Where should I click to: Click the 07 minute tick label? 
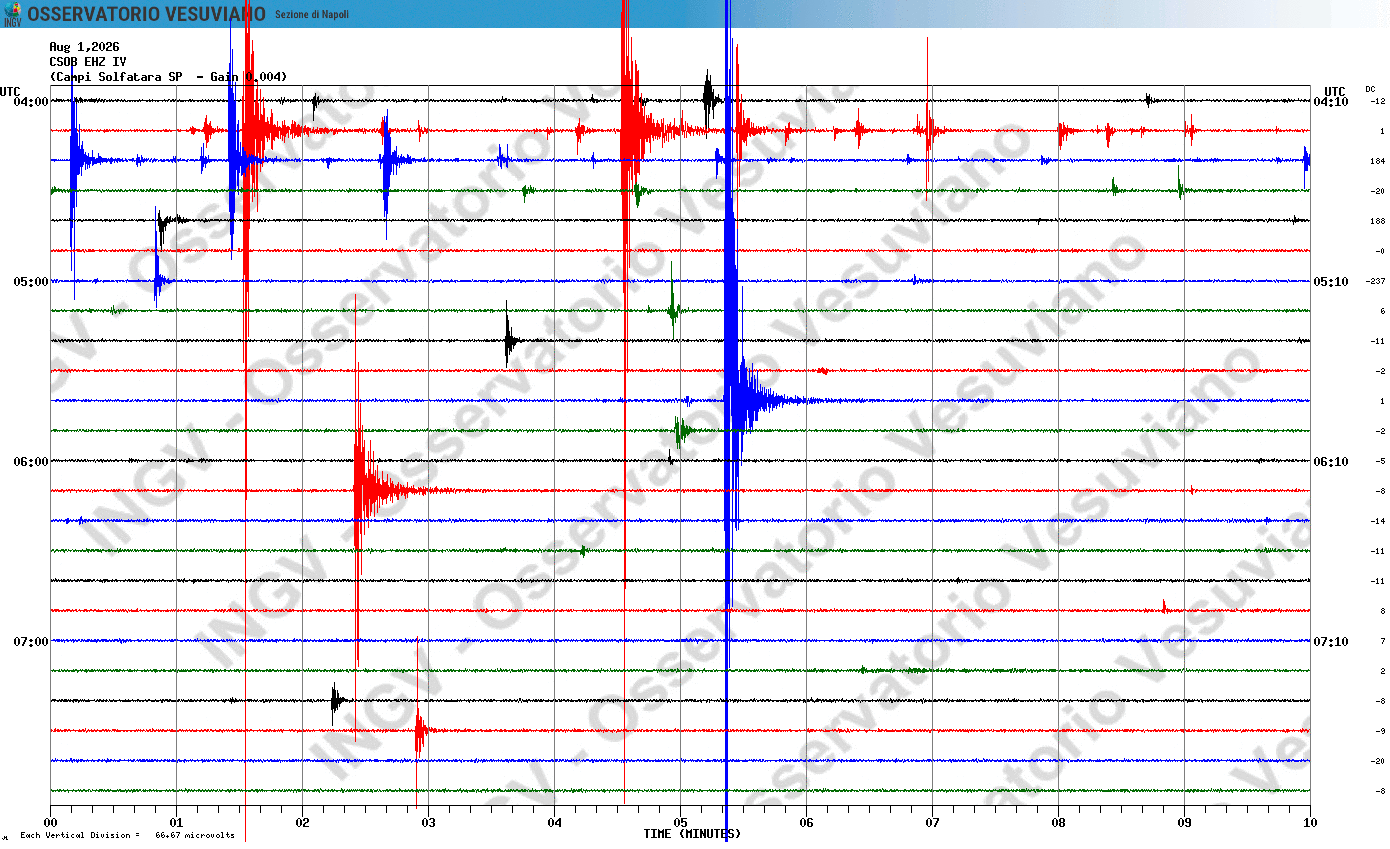point(932,823)
